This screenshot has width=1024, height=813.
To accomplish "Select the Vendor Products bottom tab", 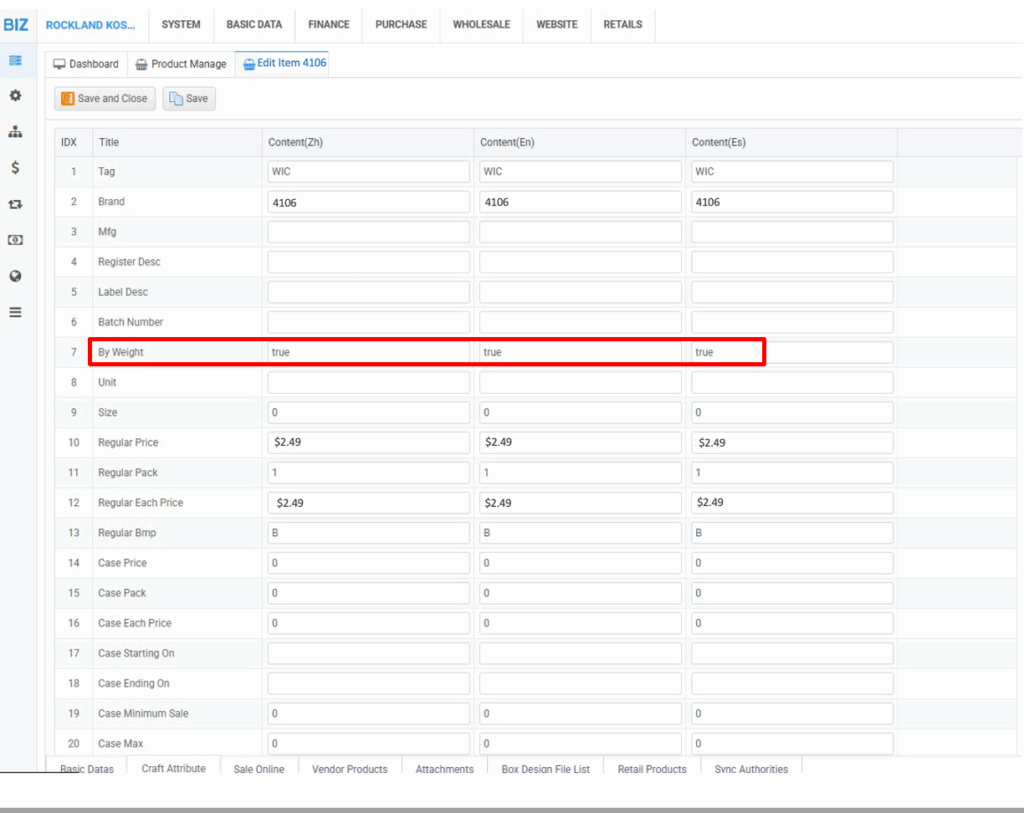I will click(x=349, y=769).
